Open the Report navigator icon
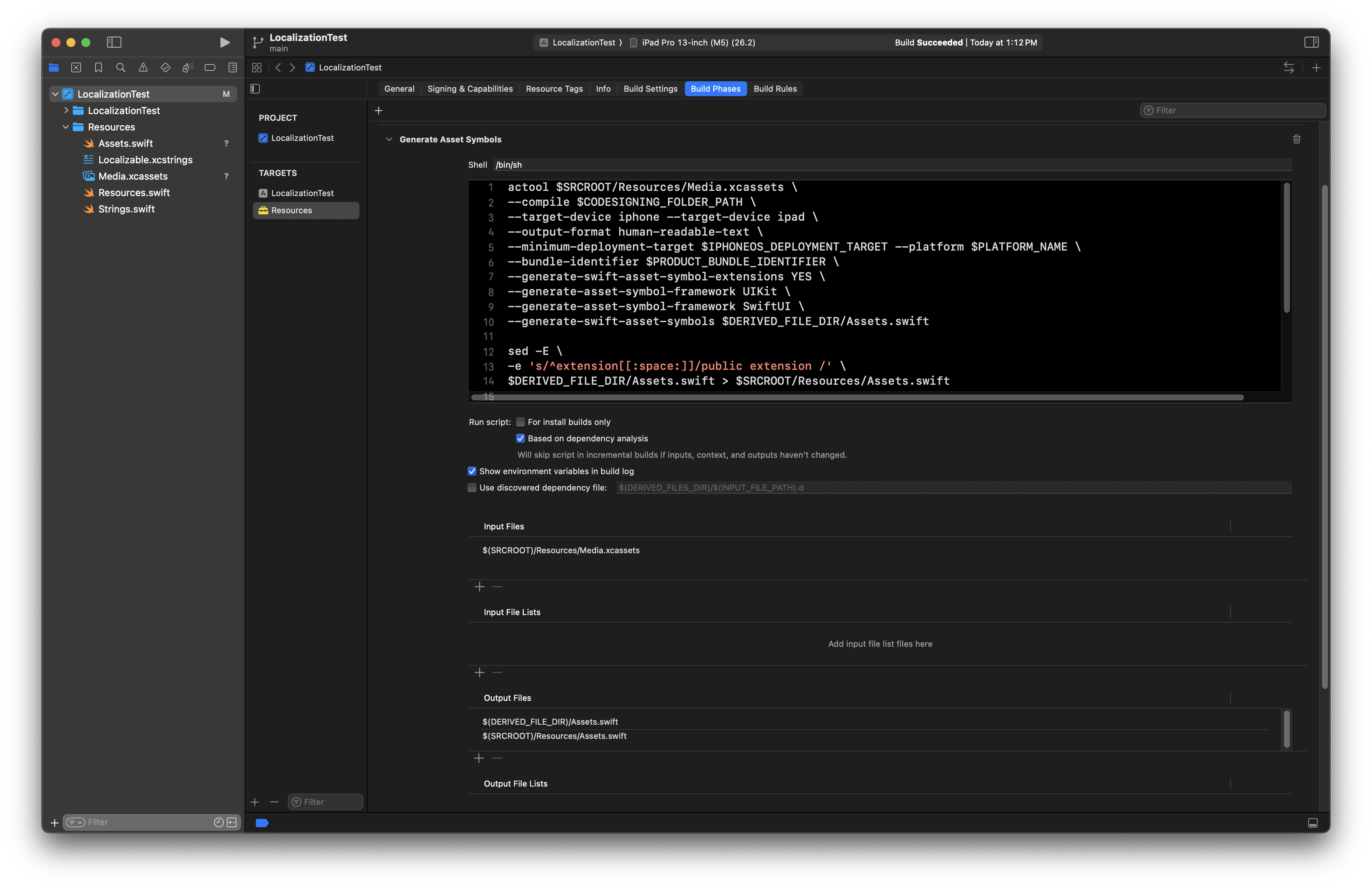The image size is (1372, 888). tap(232, 67)
